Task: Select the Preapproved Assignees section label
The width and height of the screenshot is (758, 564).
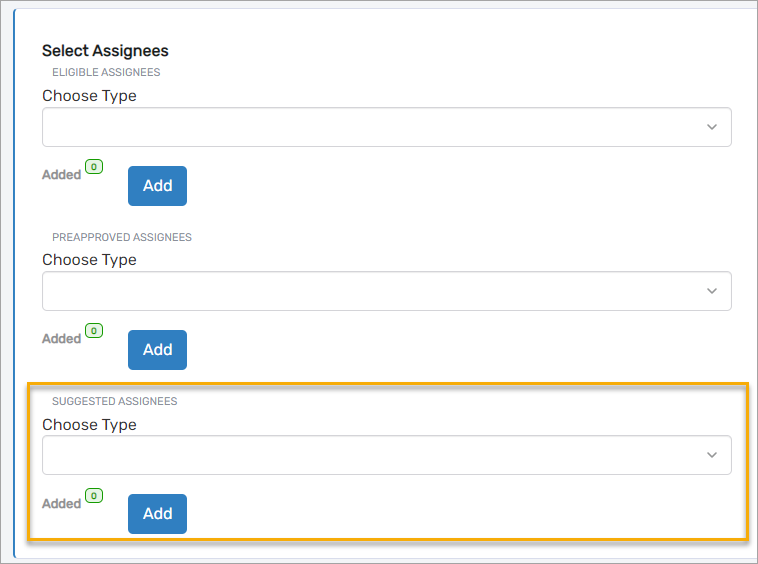Action: coord(122,238)
